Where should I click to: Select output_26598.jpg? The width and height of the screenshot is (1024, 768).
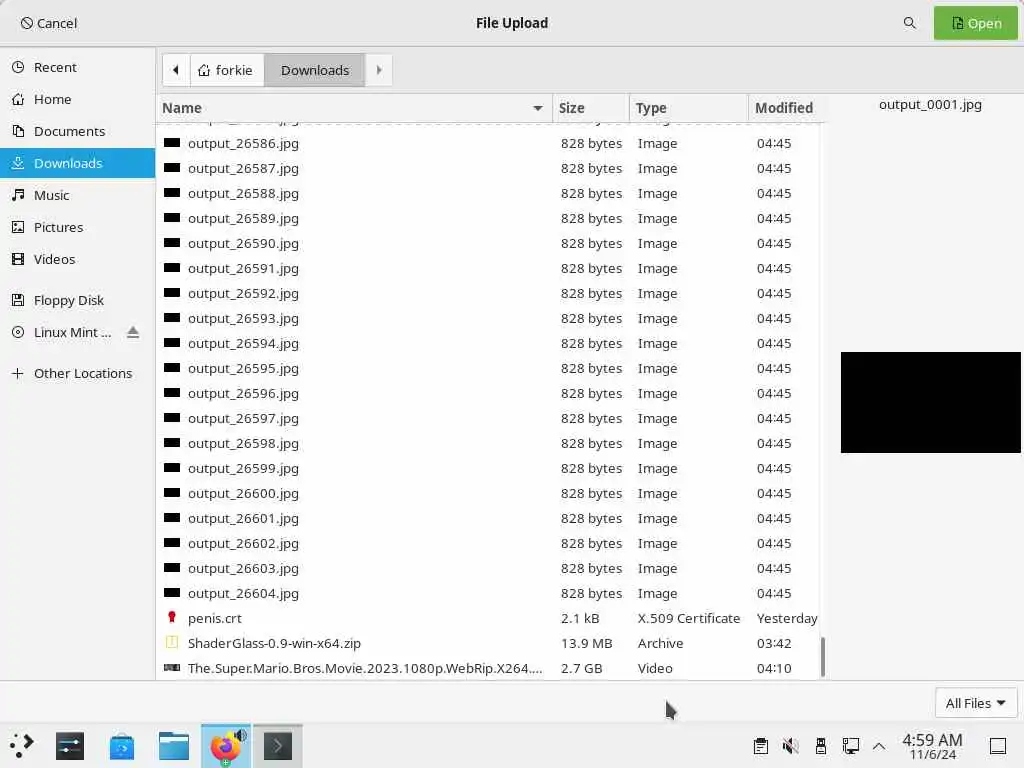[x=487, y=443]
